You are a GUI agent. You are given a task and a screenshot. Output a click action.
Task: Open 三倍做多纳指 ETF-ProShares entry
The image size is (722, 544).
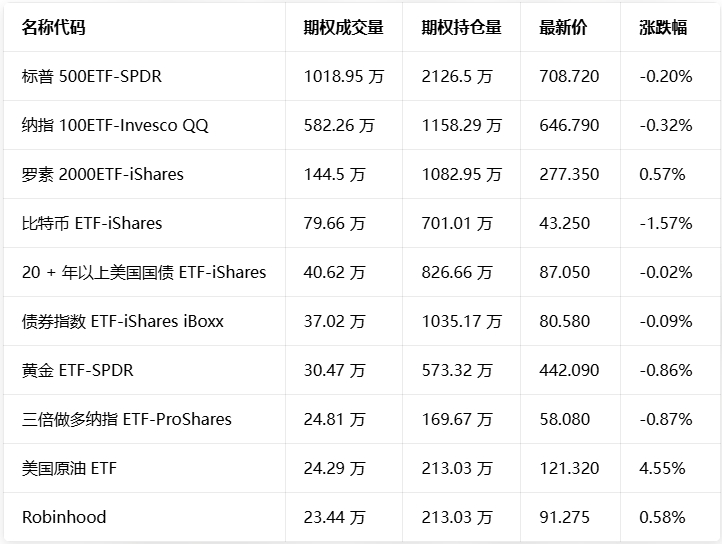coord(126,419)
